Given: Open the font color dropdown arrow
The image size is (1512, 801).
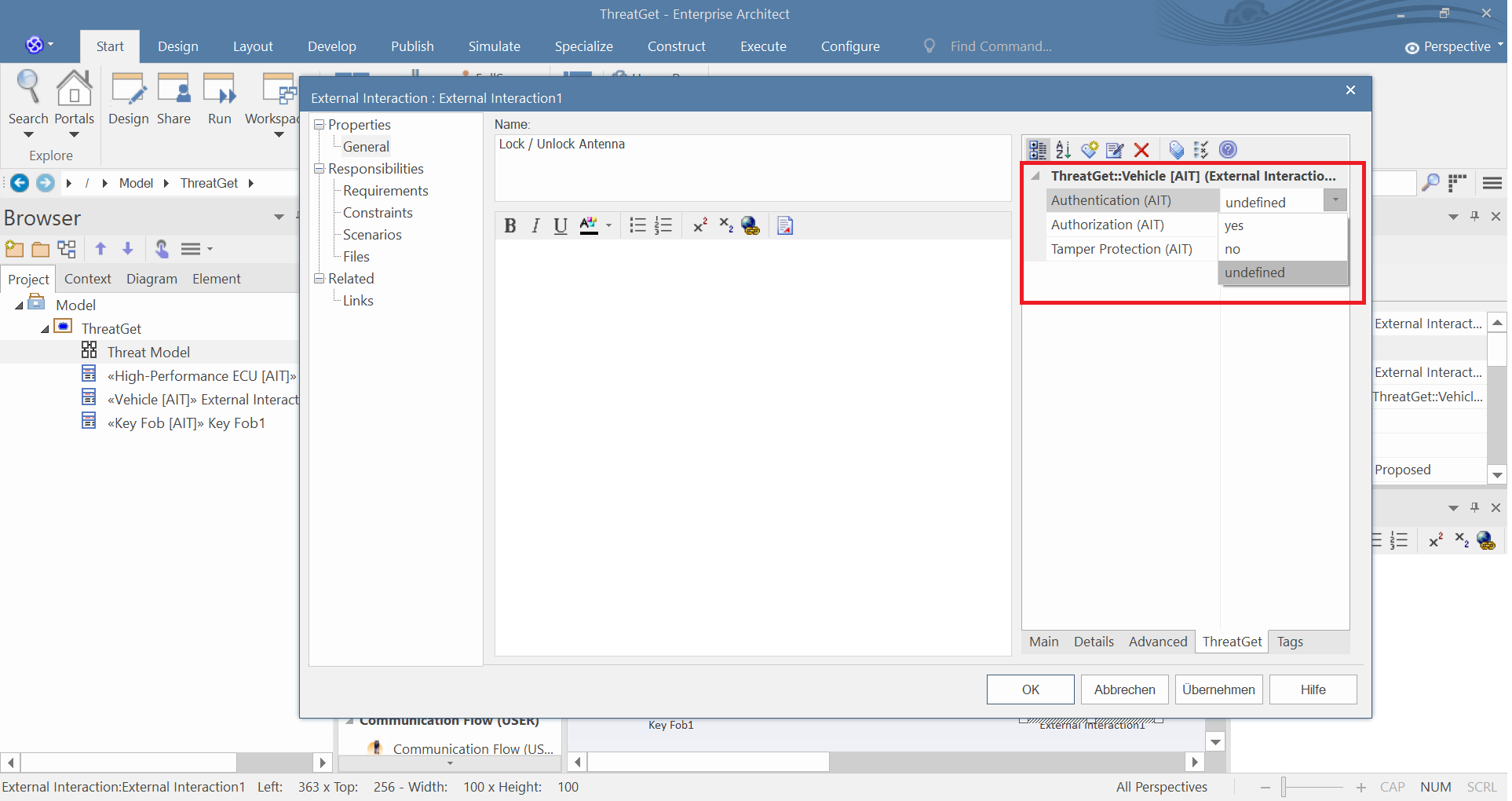Looking at the screenshot, I should (608, 226).
